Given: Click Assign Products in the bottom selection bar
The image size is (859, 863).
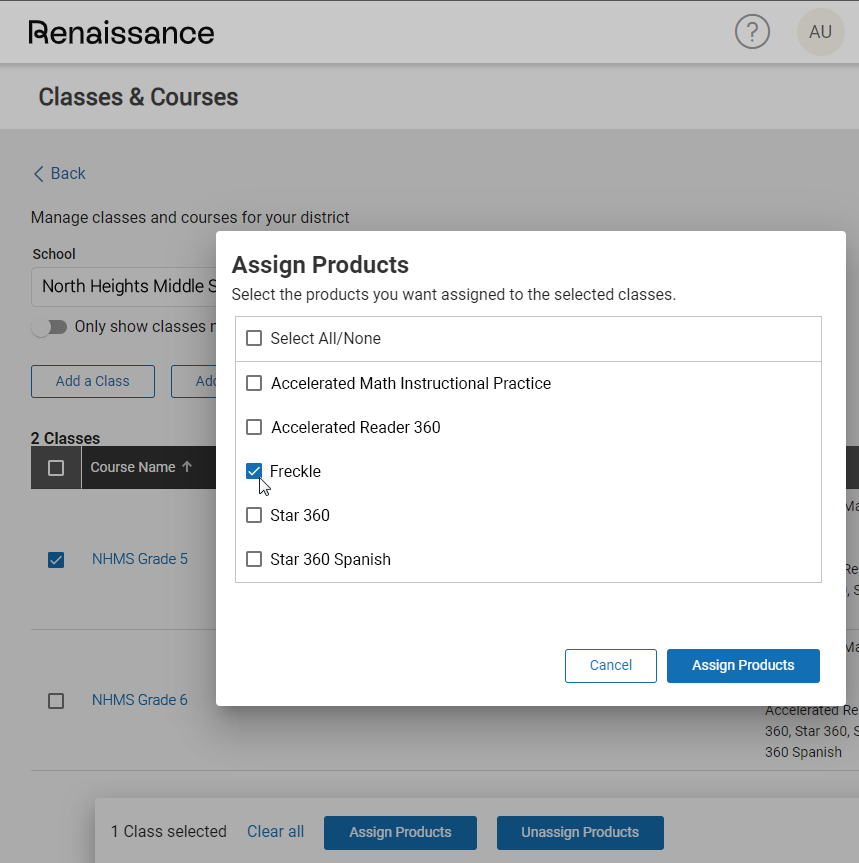Looking at the screenshot, I should pyautogui.click(x=400, y=832).
